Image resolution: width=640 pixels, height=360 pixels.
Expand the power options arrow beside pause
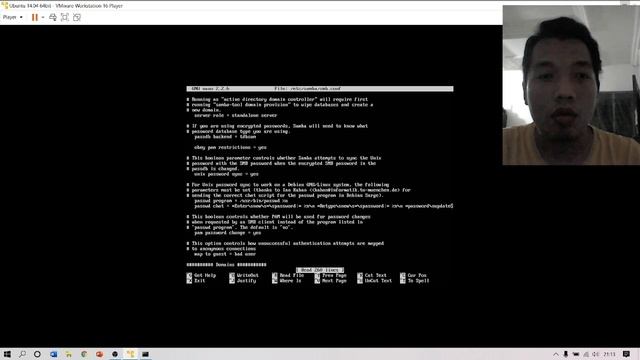click(x=43, y=17)
